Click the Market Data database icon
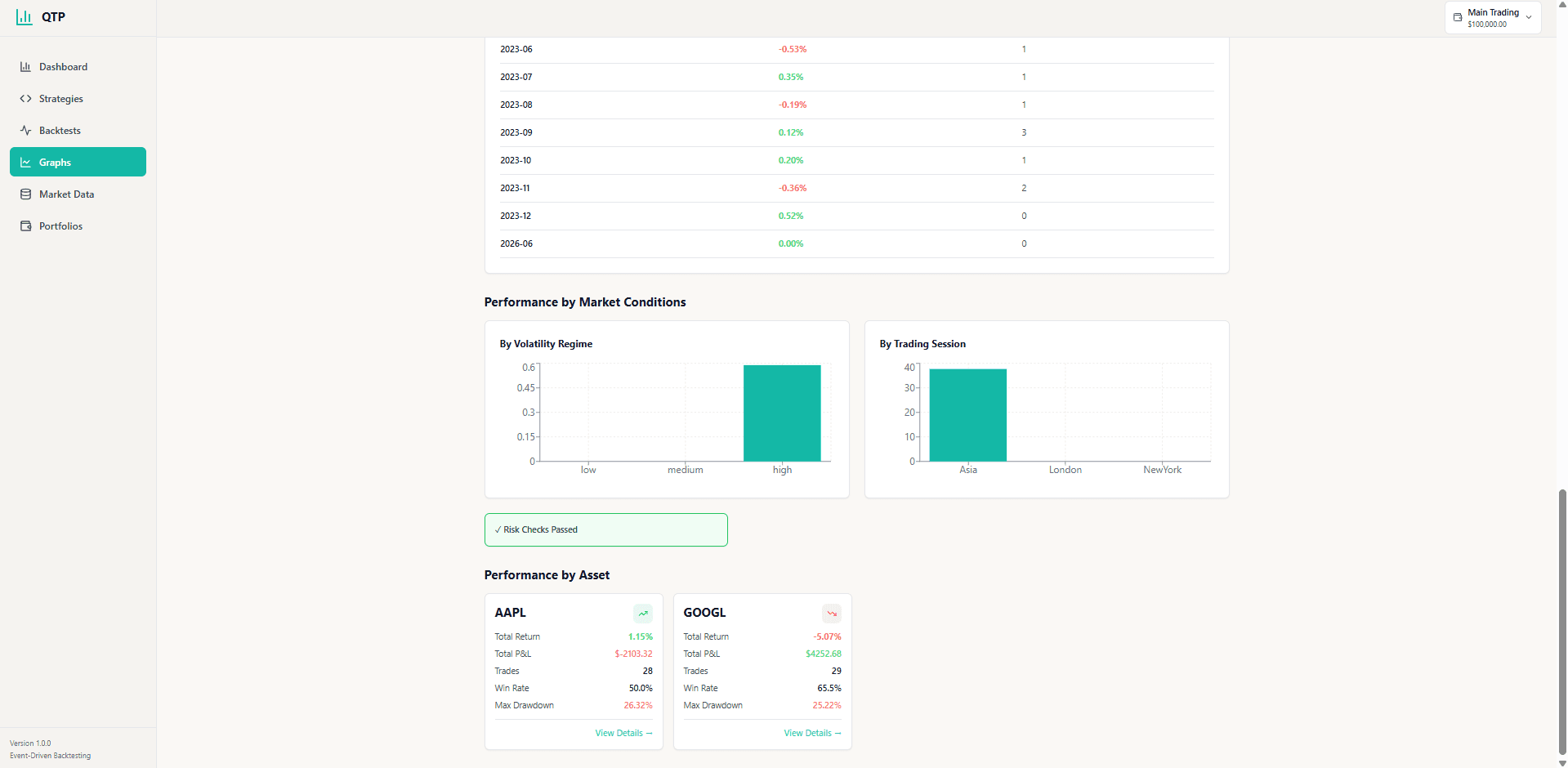 (25, 194)
